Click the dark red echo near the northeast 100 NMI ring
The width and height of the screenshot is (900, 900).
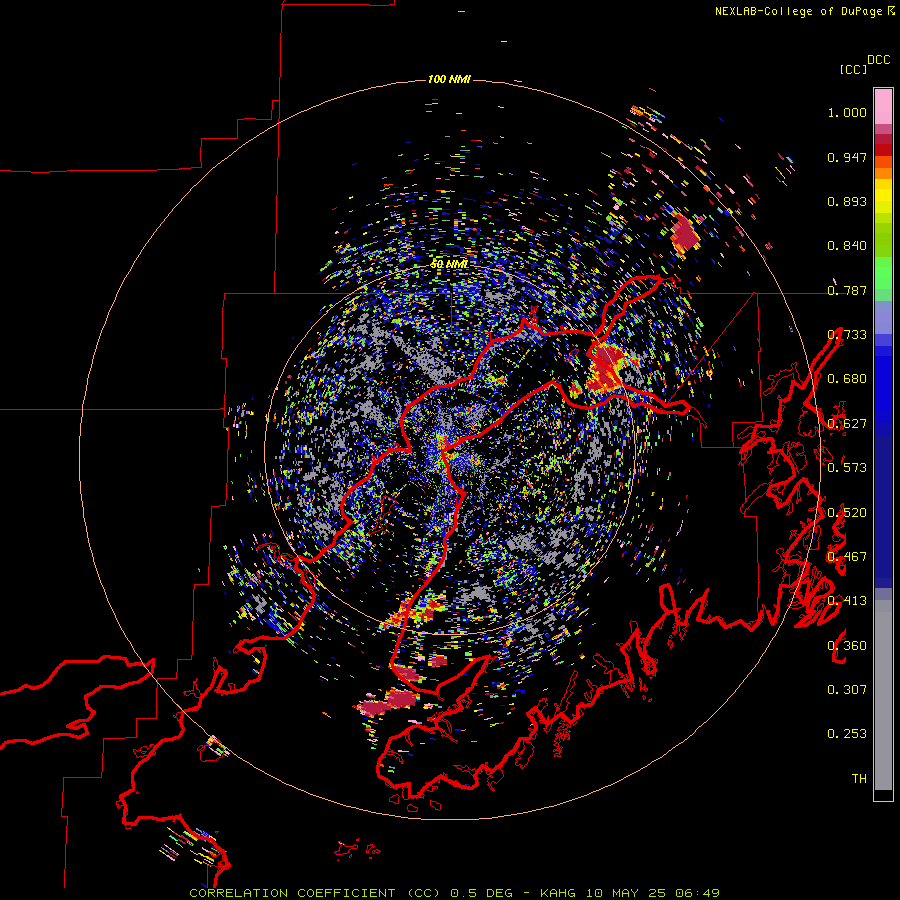coord(686,234)
